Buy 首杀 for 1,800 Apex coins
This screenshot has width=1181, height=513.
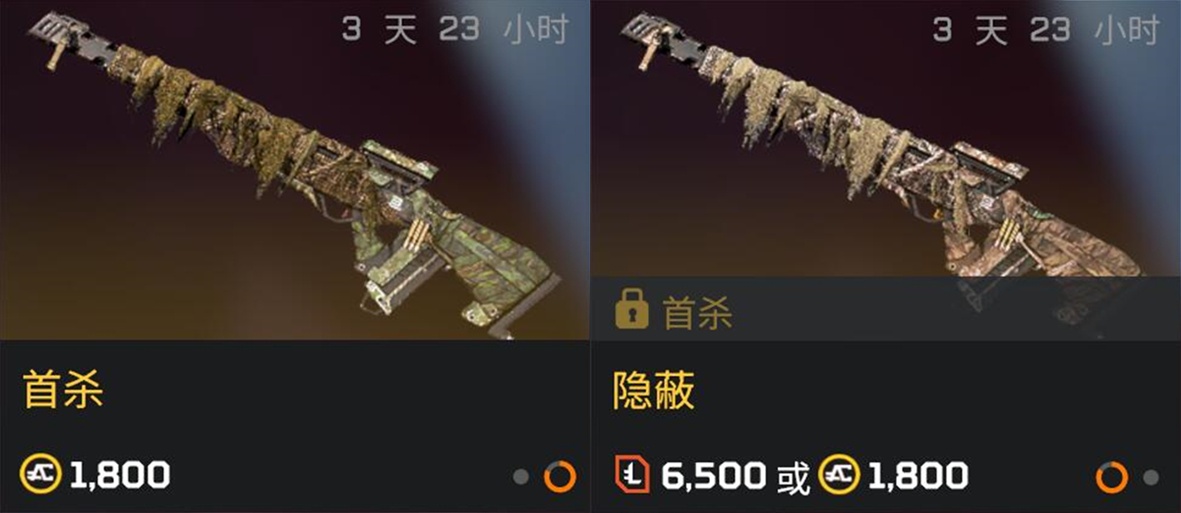coord(96,475)
